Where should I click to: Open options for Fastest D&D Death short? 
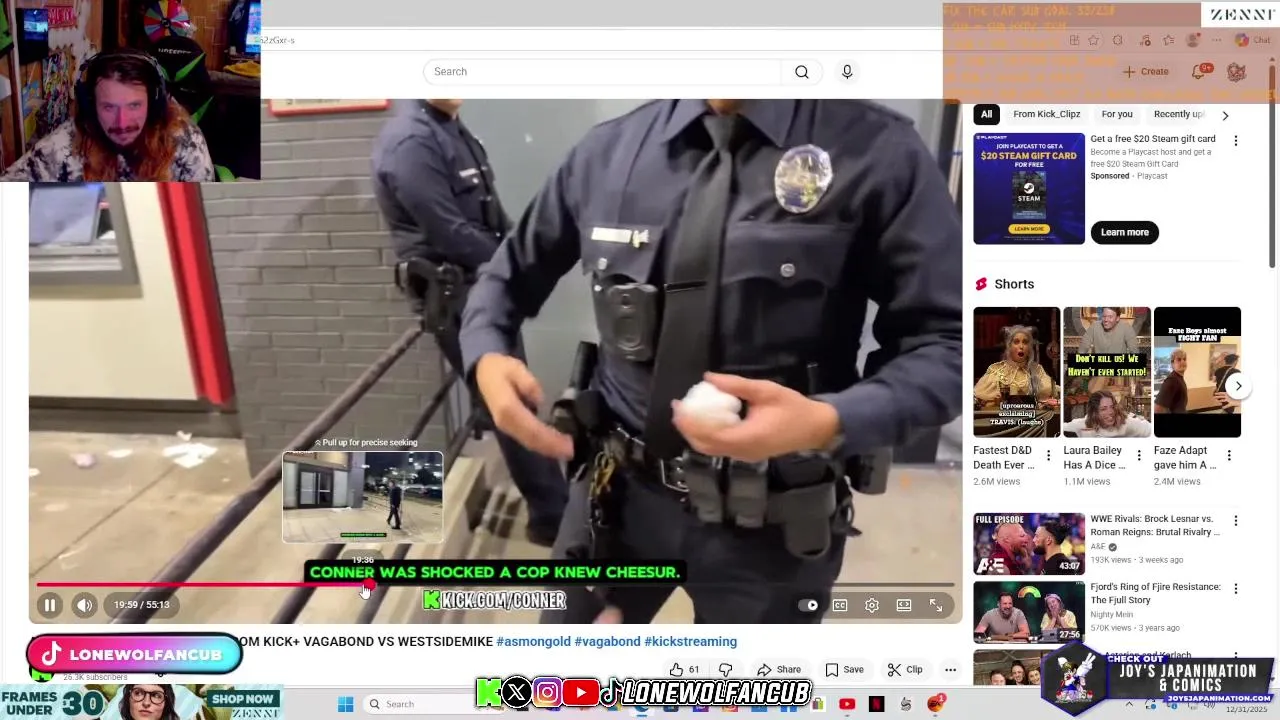(1048, 456)
